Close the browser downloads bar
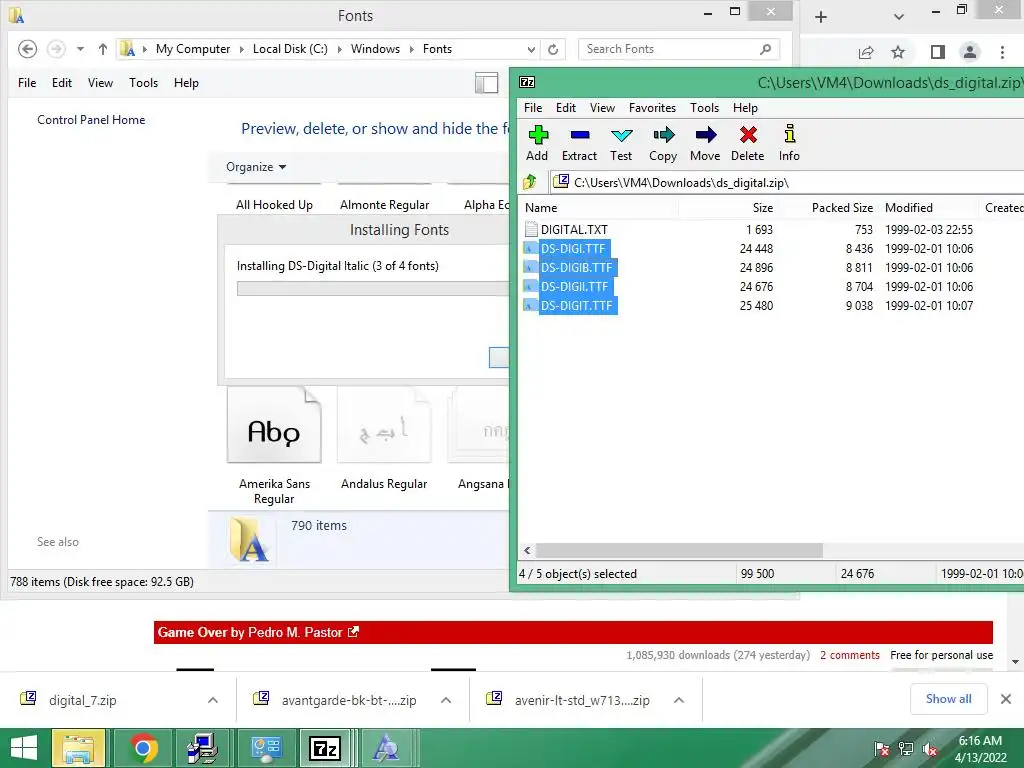This screenshot has height=768, width=1024. pos(1006,699)
